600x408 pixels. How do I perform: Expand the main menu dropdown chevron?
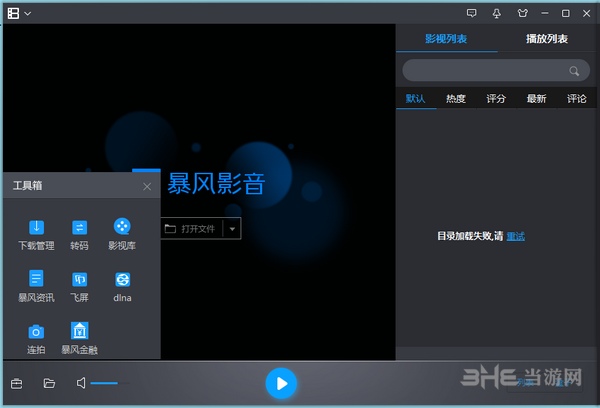28,14
